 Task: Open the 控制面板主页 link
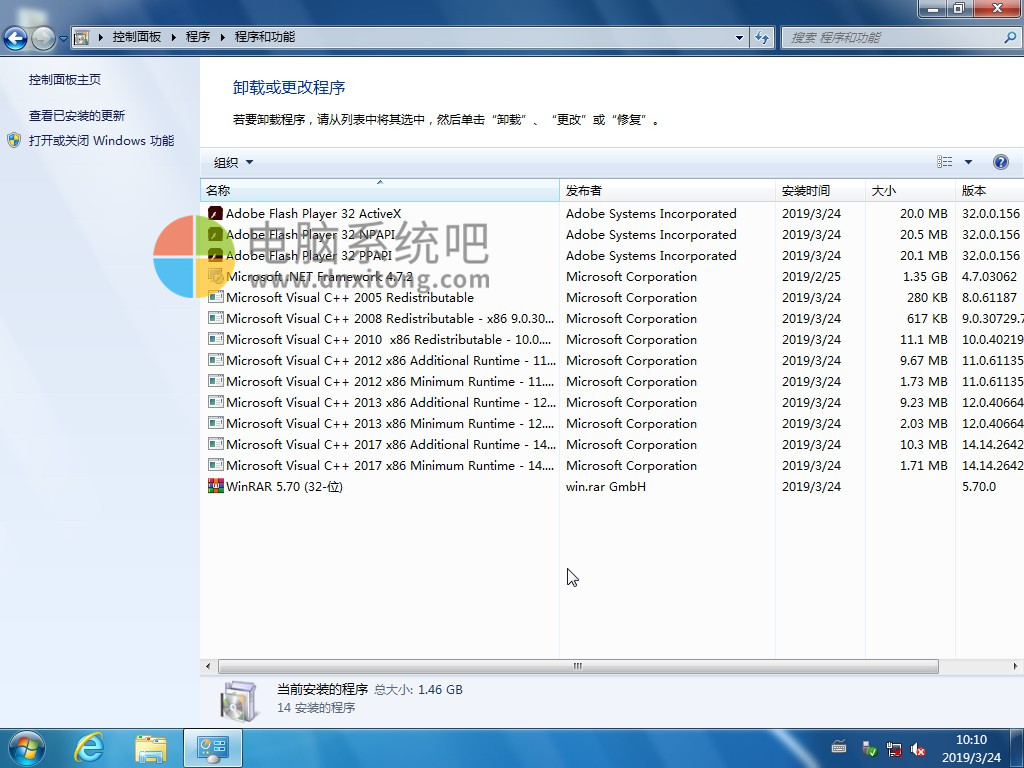pos(65,79)
